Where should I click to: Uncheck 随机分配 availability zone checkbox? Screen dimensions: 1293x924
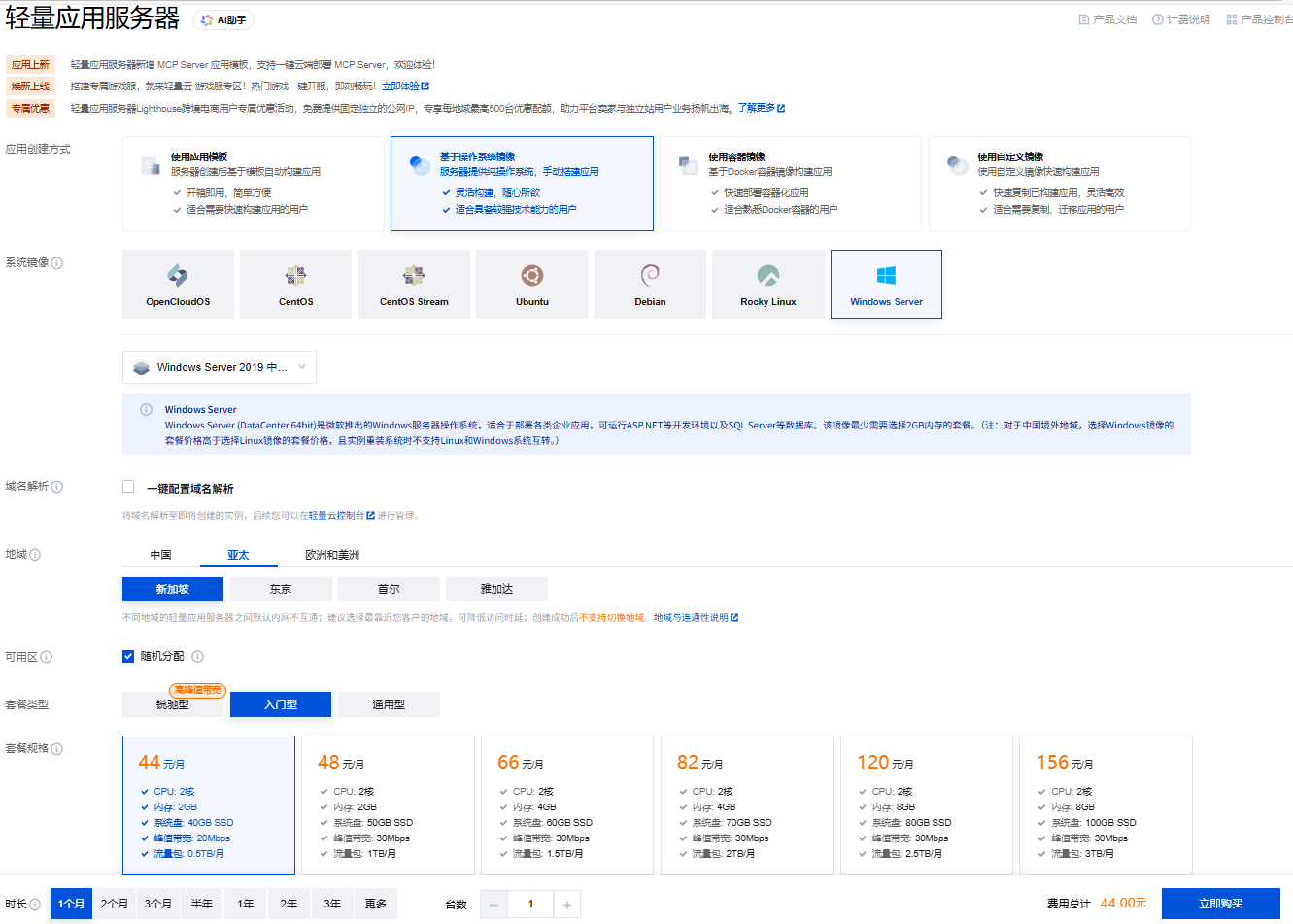[x=128, y=656]
